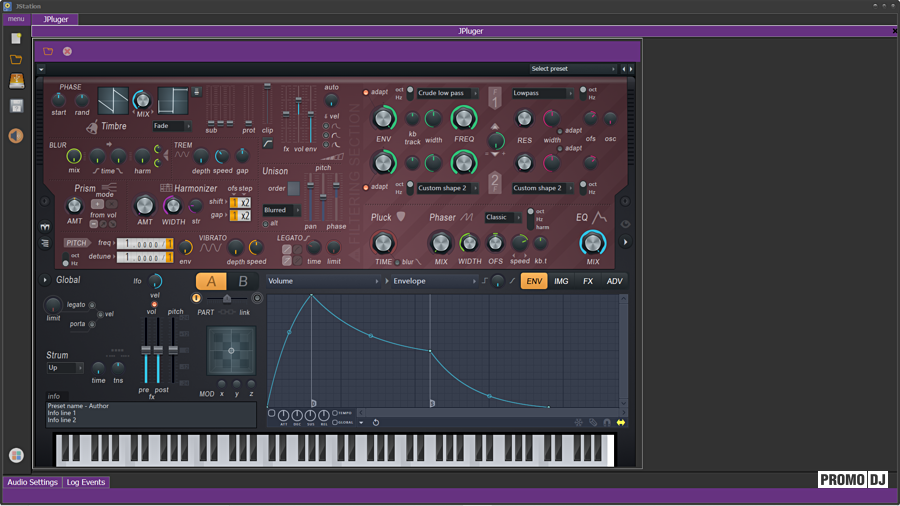Click the clip slider handle

click(267, 87)
